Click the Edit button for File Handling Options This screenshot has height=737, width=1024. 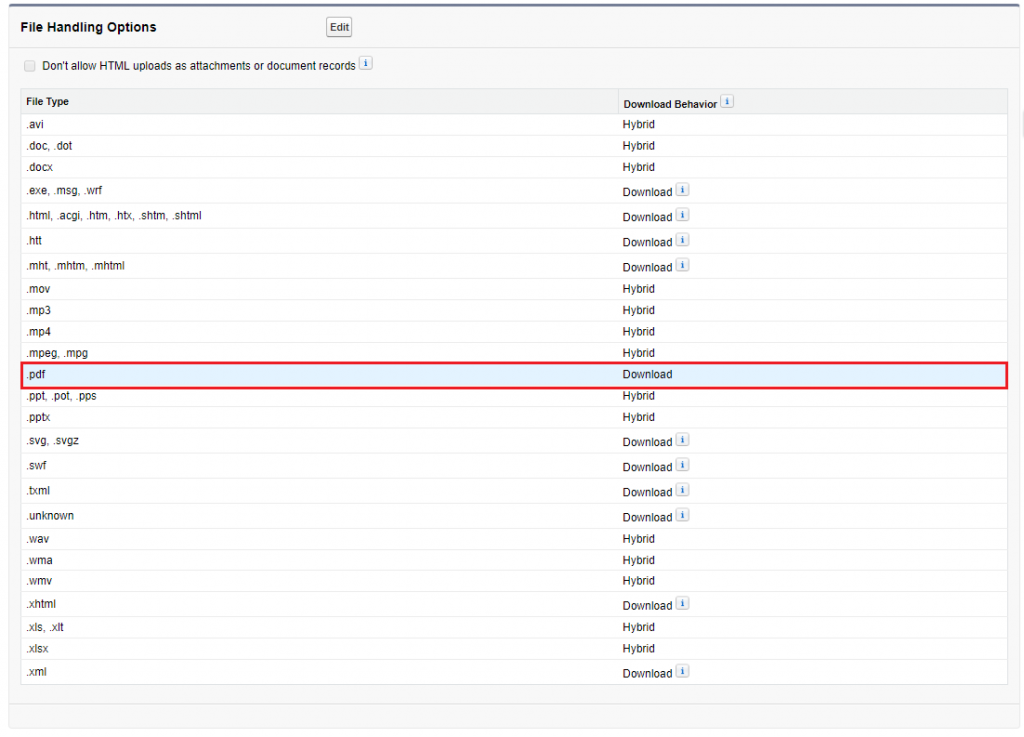339,27
